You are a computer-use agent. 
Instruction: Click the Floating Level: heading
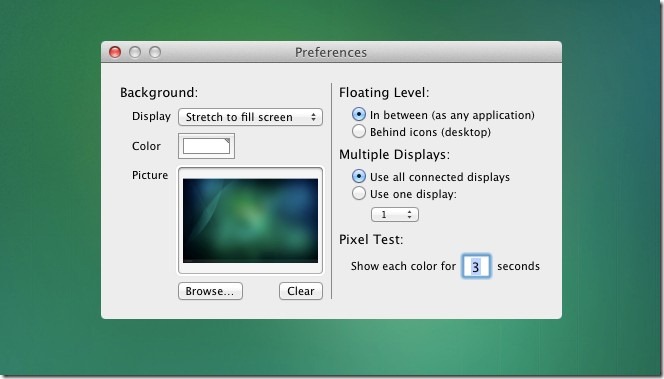click(x=384, y=92)
